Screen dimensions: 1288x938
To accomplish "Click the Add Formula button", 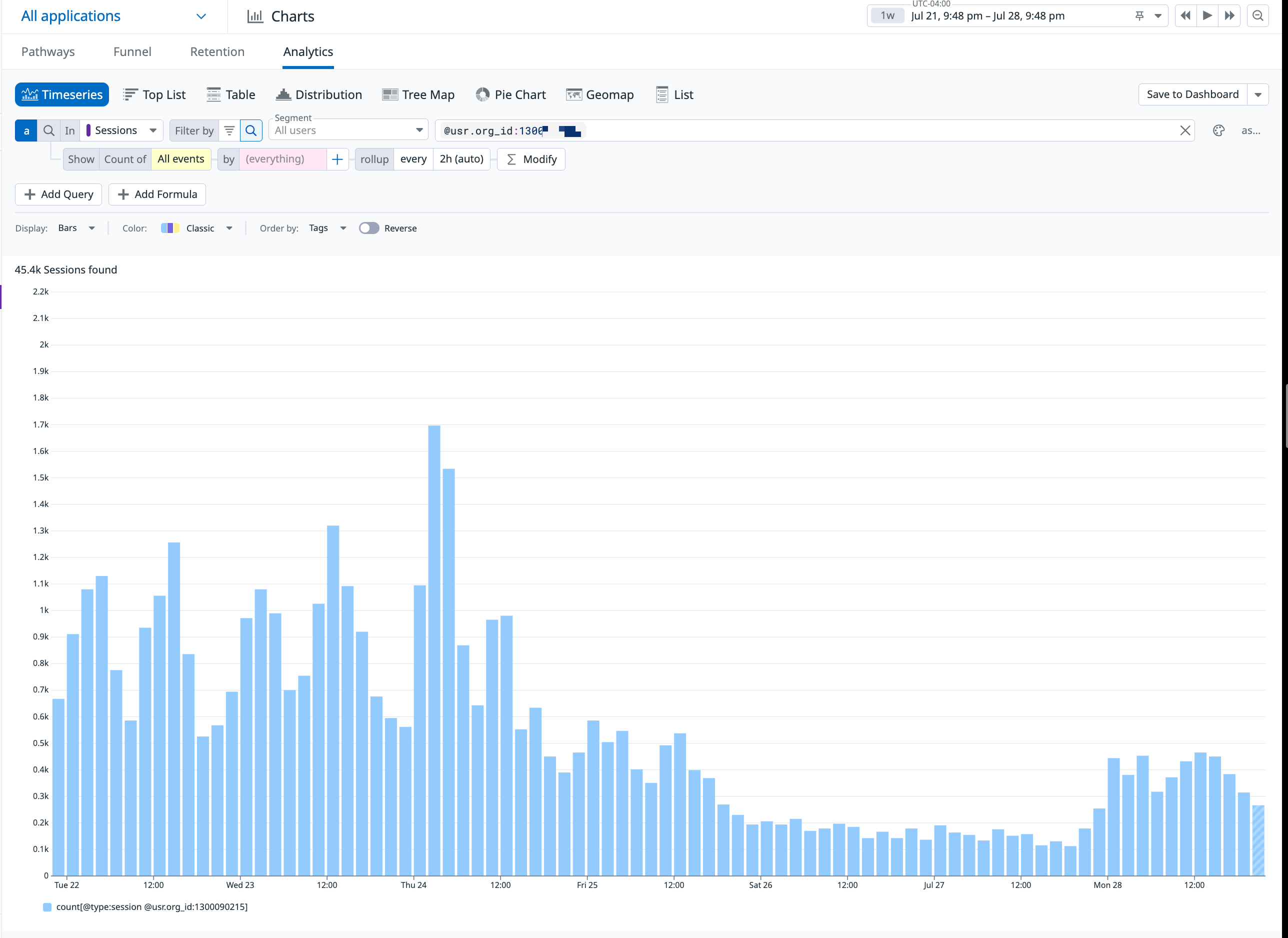I will pyautogui.click(x=157, y=195).
